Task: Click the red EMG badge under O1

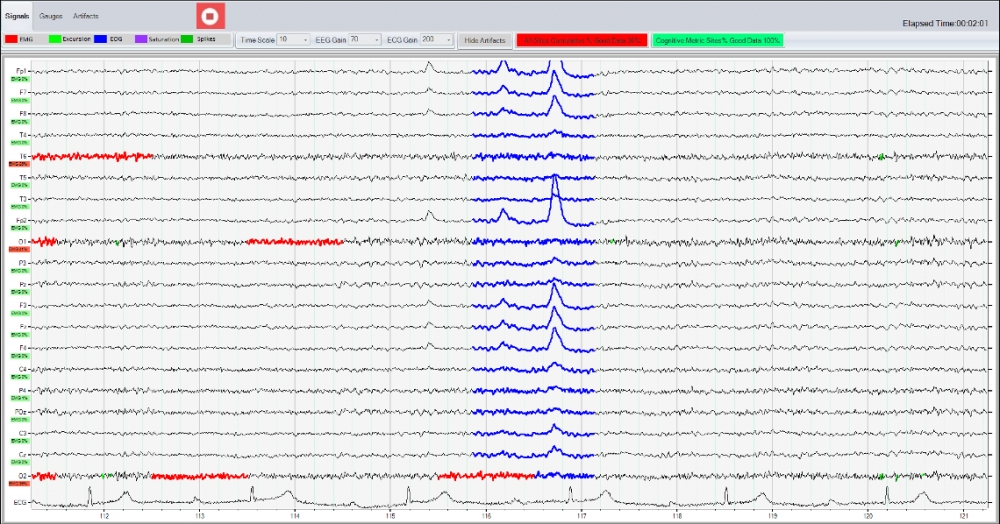Action: coord(18,250)
